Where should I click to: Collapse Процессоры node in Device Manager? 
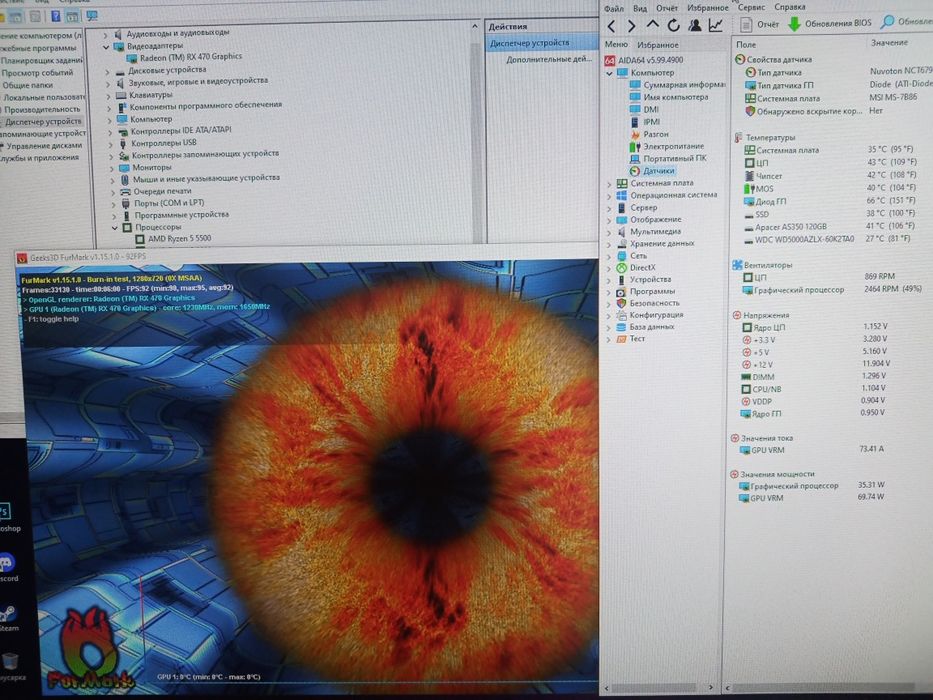114,228
